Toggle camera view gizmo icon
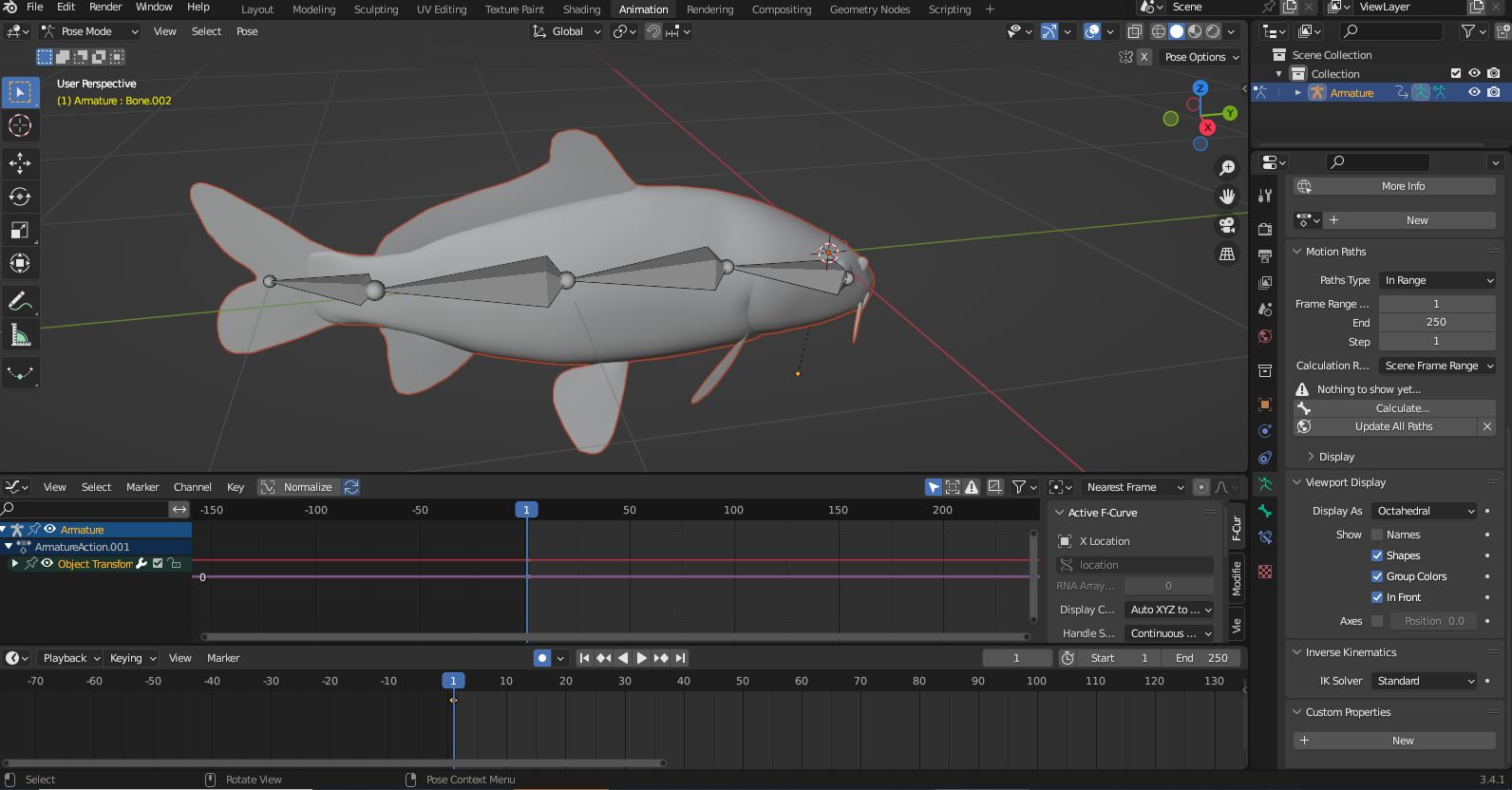This screenshot has width=1512, height=790. 1227,225
